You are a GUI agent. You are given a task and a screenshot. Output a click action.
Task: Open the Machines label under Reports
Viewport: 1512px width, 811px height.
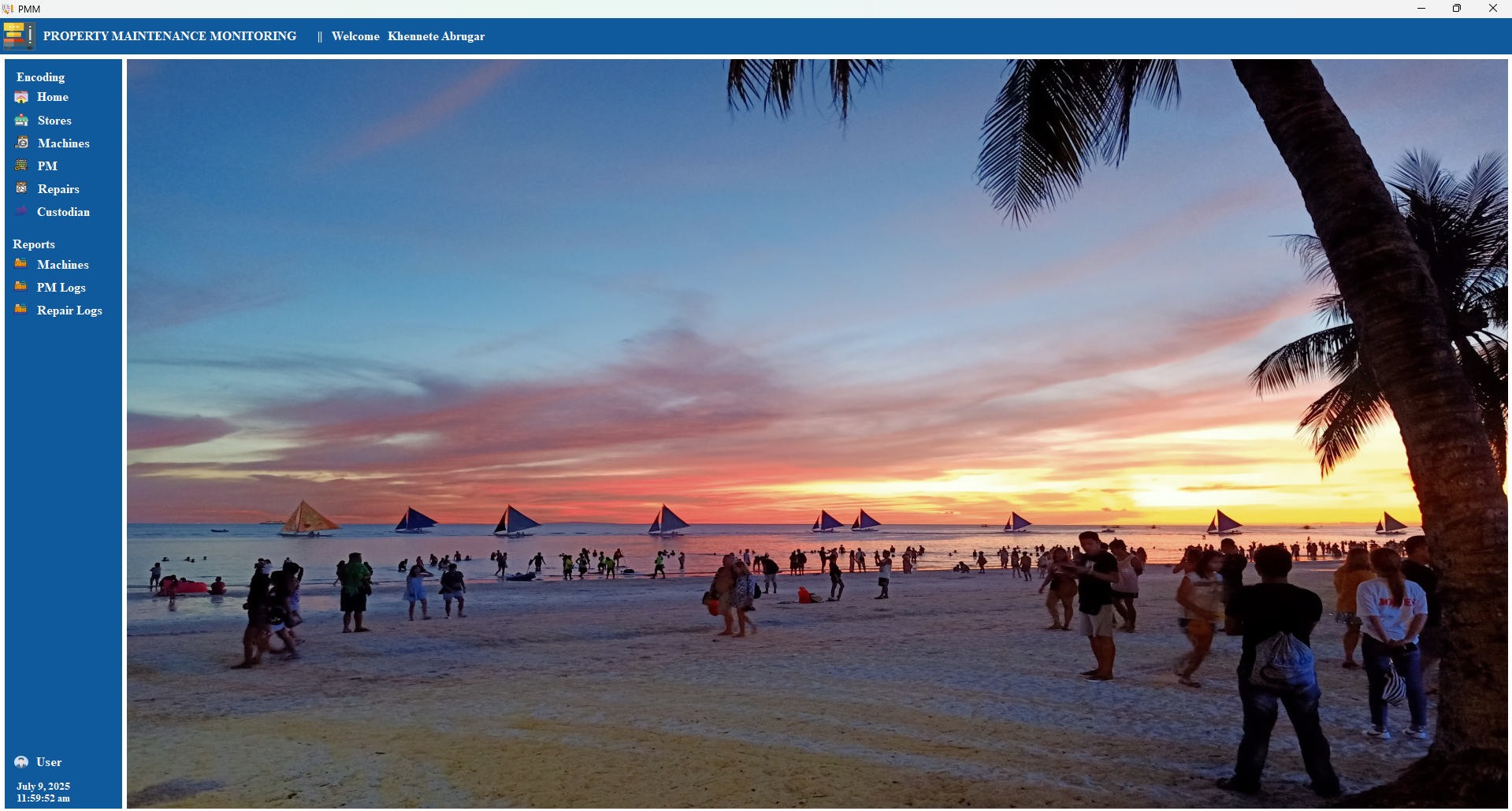63,265
